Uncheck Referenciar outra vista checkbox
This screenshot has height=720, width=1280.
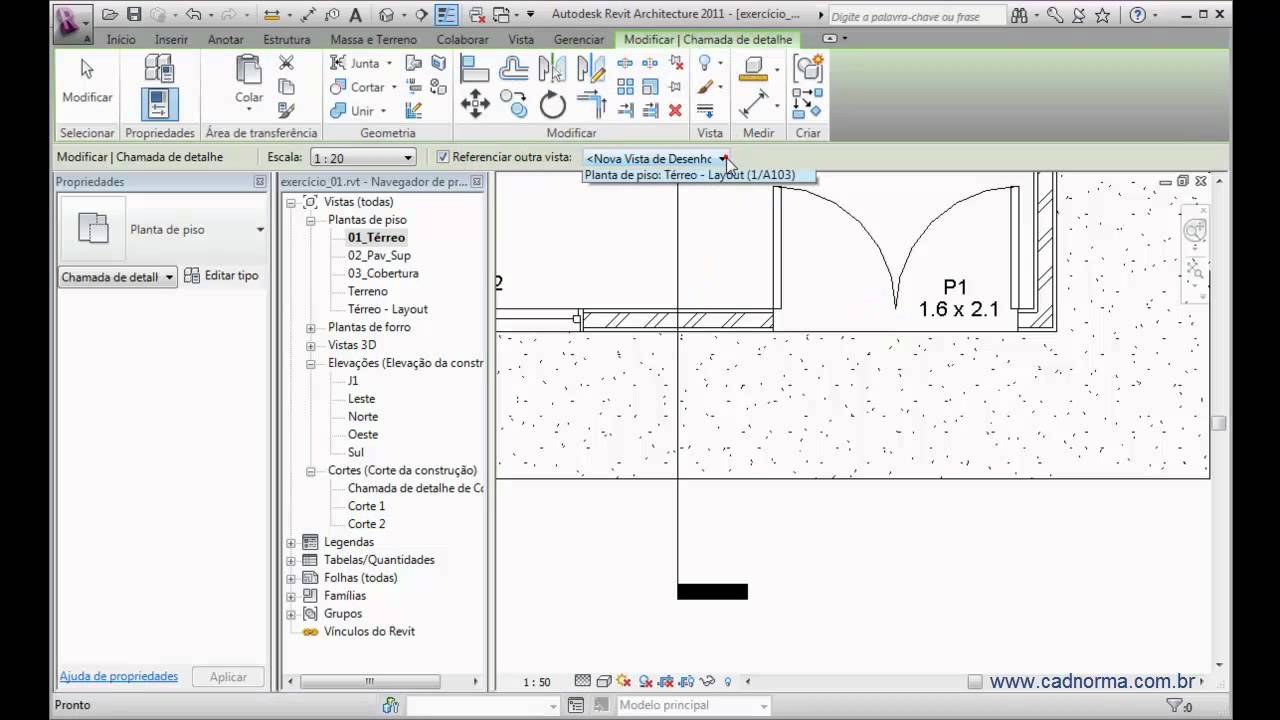pyautogui.click(x=443, y=157)
